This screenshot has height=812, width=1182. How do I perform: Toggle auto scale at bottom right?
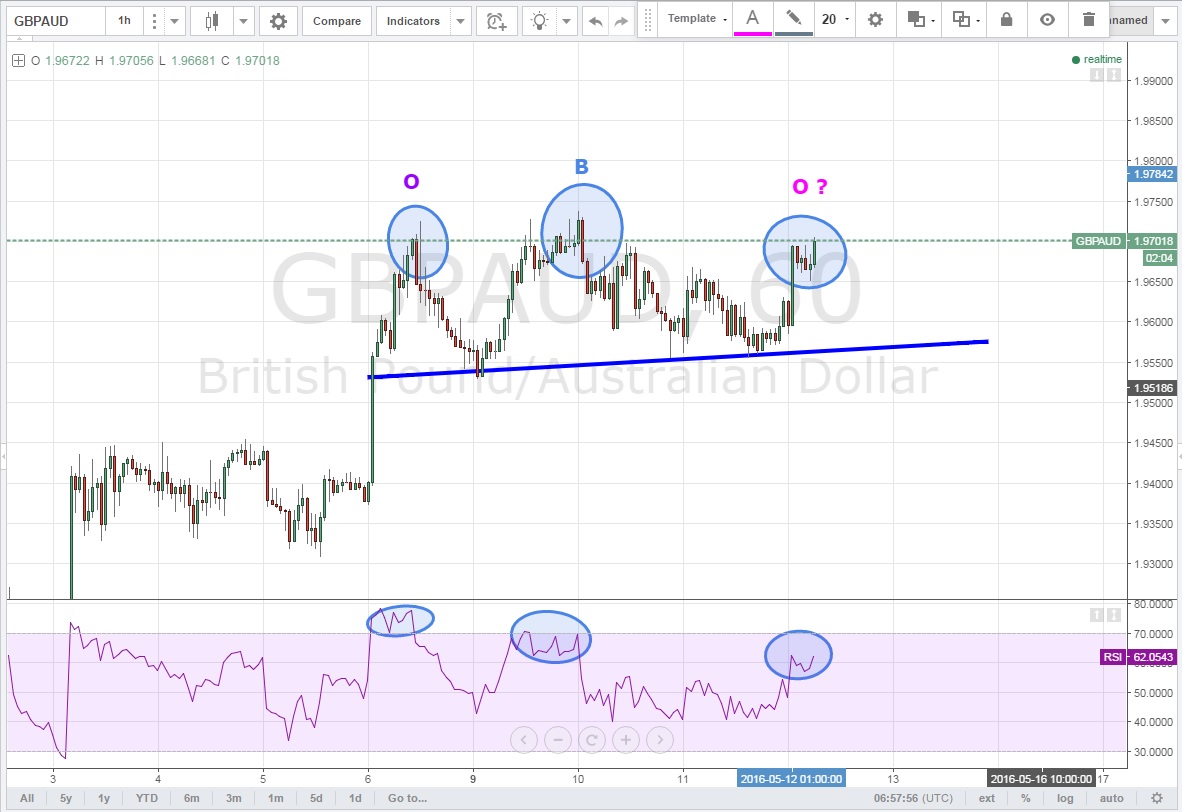point(1111,798)
